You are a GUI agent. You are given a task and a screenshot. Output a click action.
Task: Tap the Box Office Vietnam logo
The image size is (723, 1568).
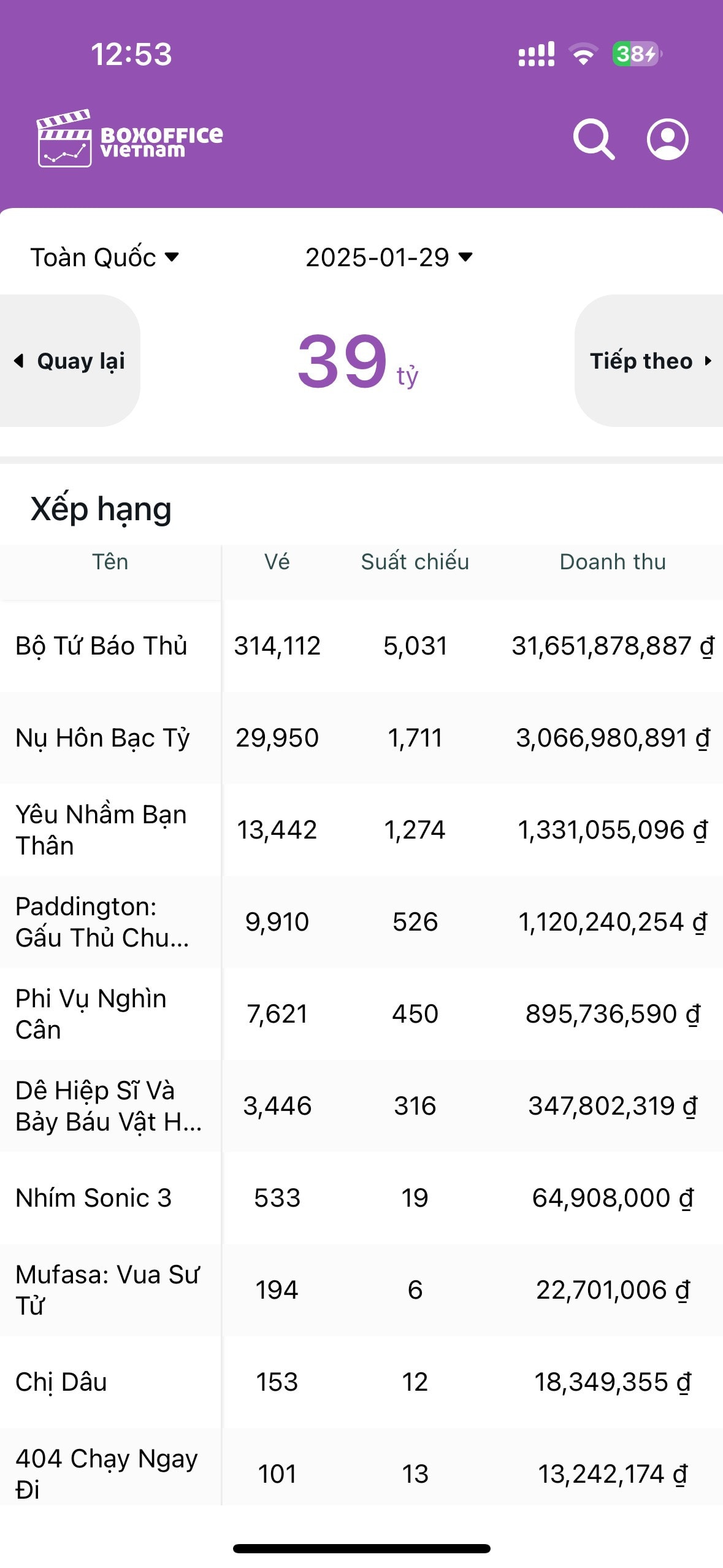pos(129,138)
